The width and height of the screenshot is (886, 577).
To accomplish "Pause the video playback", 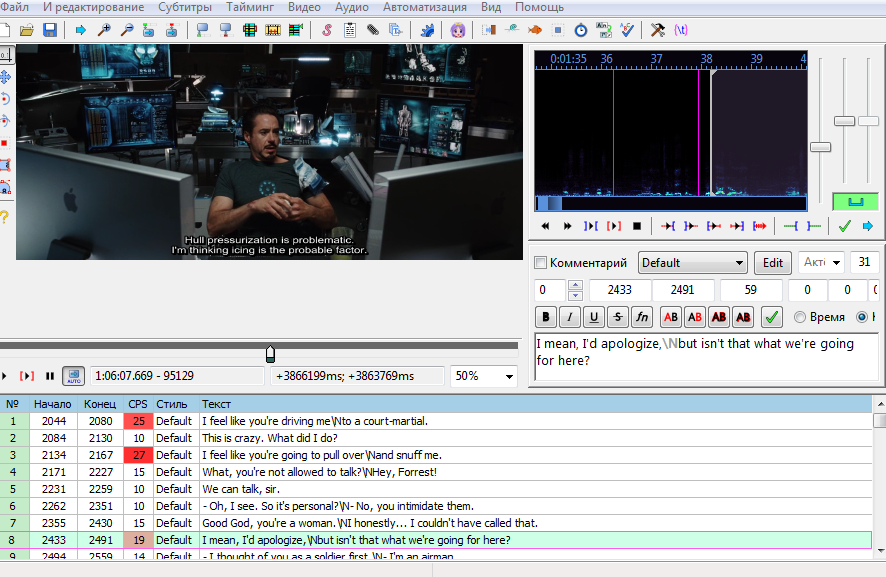I will [49, 376].
